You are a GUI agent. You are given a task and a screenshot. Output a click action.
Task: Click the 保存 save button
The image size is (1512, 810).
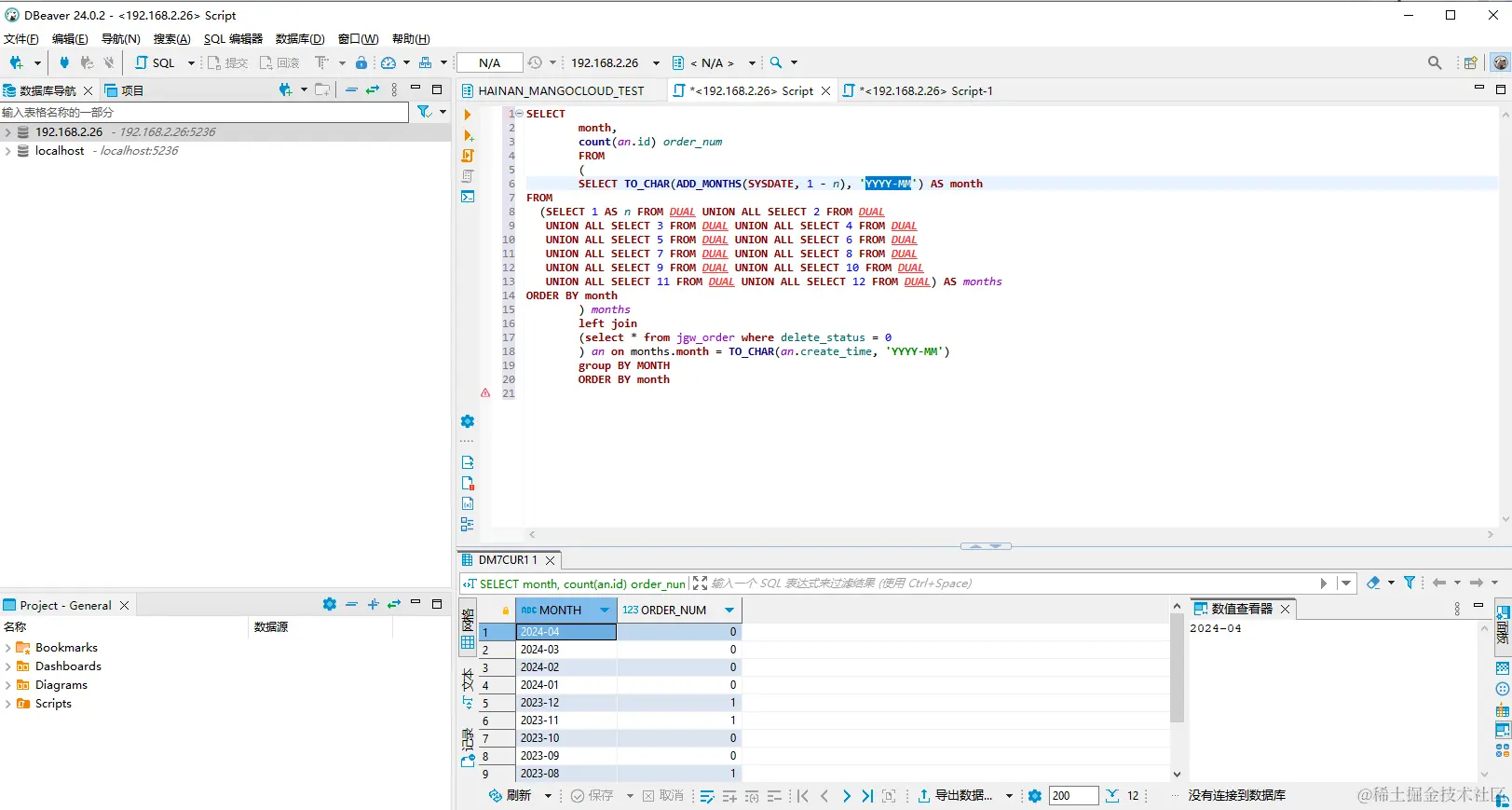coord(593,795)
